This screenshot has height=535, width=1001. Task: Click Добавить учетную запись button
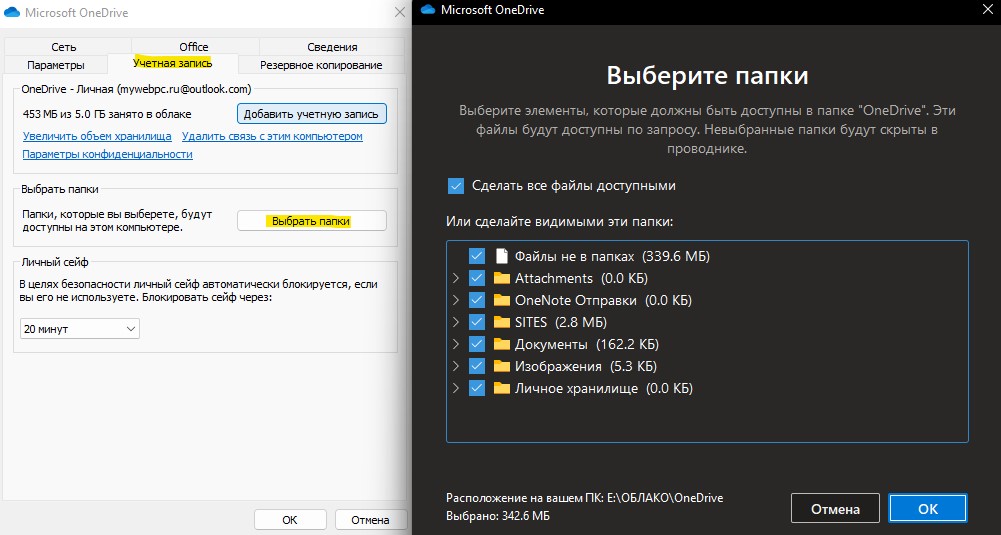pos(312,114)
